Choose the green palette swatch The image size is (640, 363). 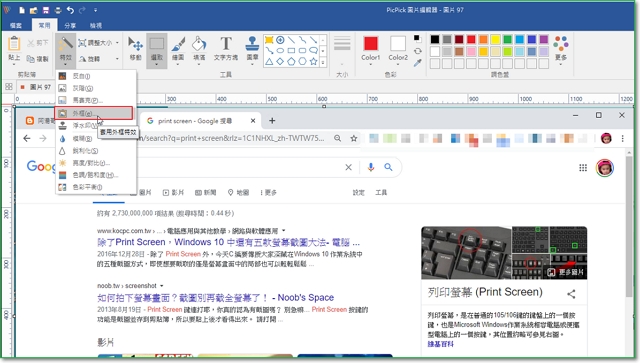[x=507, y=39]
